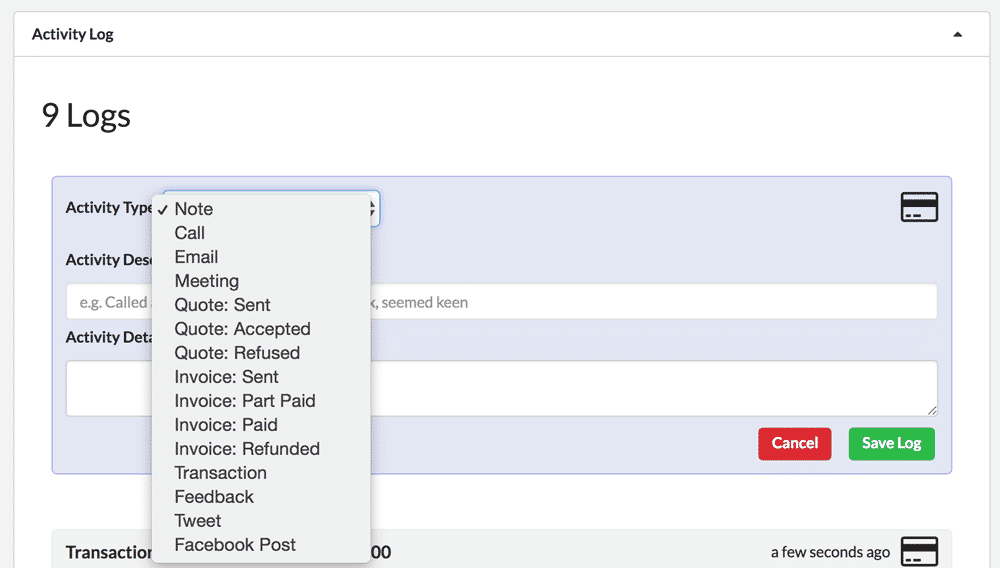The image size is (1000, 568).
Task: Choose Email from the Activity Type list
Action: (261, 257)
